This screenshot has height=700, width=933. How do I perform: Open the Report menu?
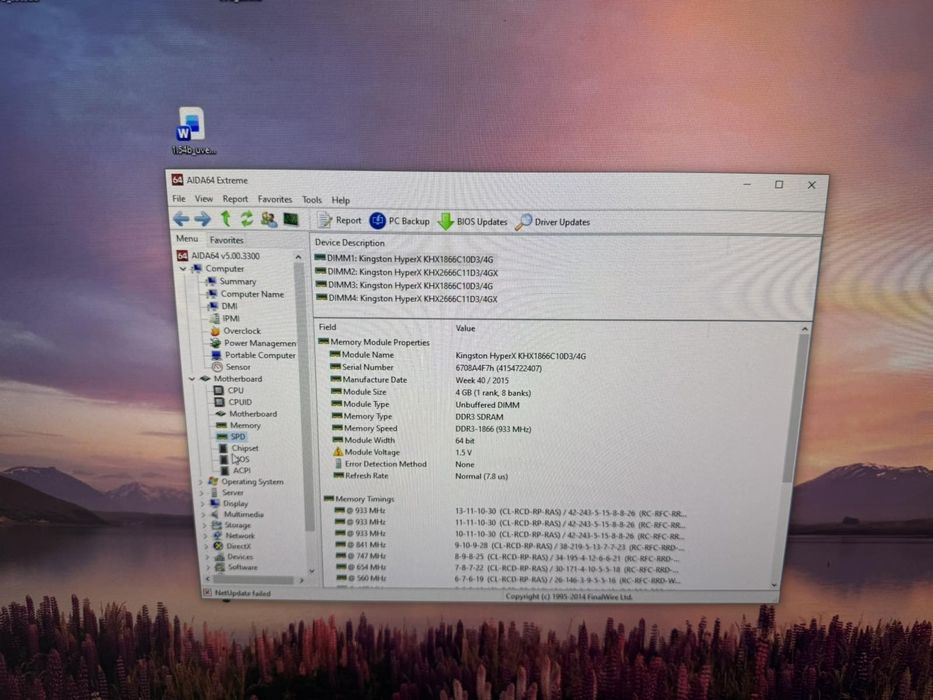click(x=235, y=199)
